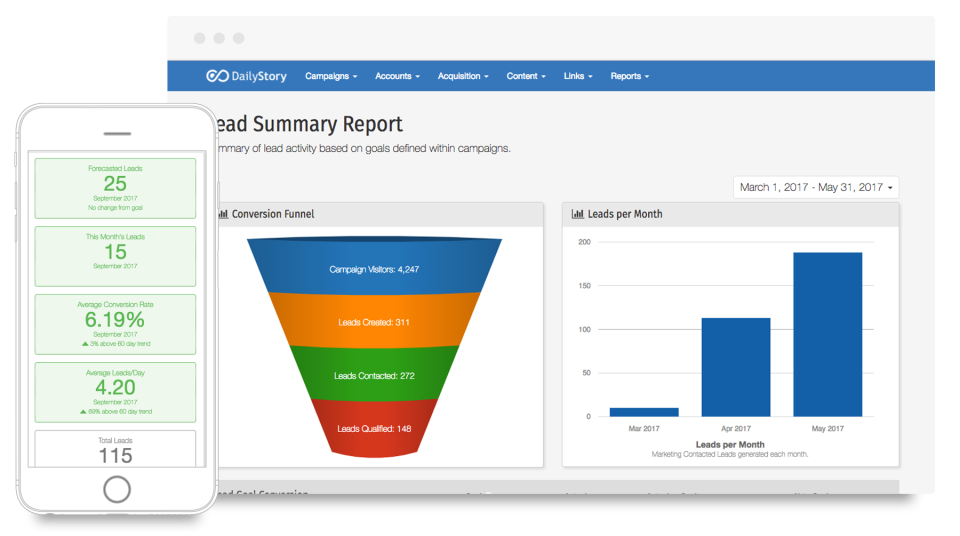Select the orange Leads Created funnel layer
The image size is (960, 536).
(x=375, y=322)
